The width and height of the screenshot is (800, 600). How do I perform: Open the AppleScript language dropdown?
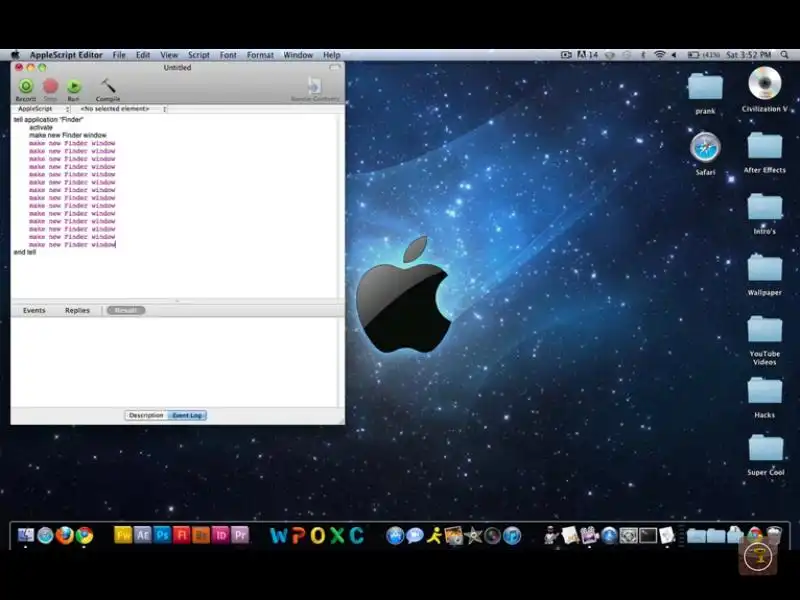(x=42, y=109)
